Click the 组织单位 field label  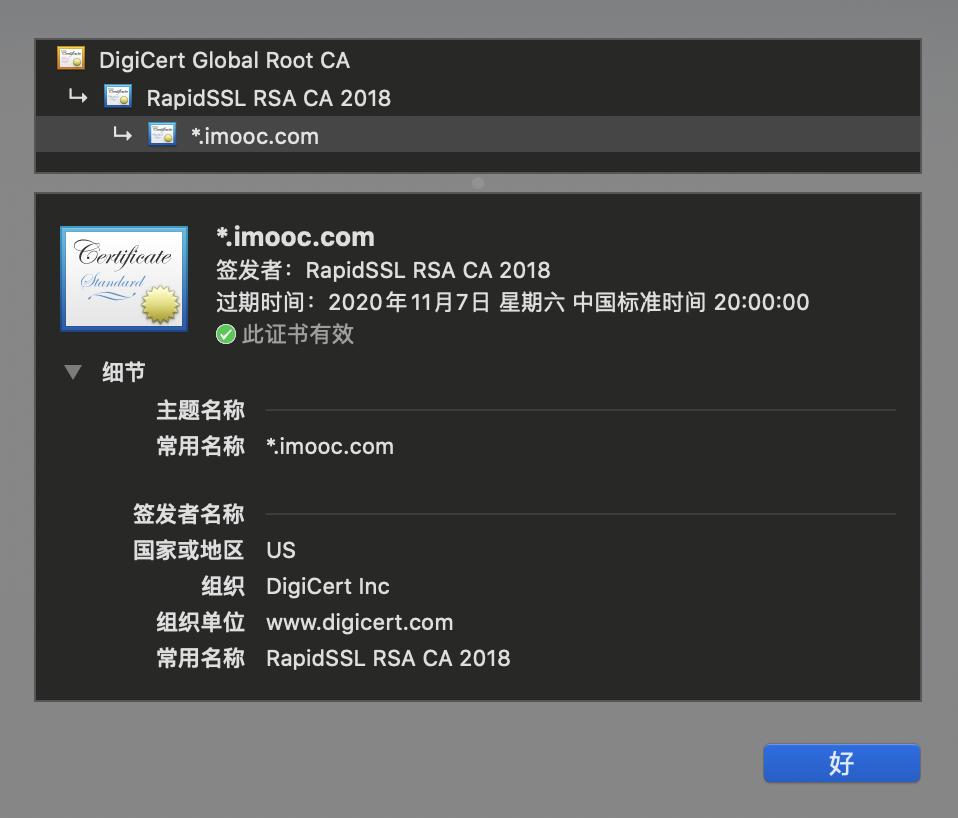point(200,623)
